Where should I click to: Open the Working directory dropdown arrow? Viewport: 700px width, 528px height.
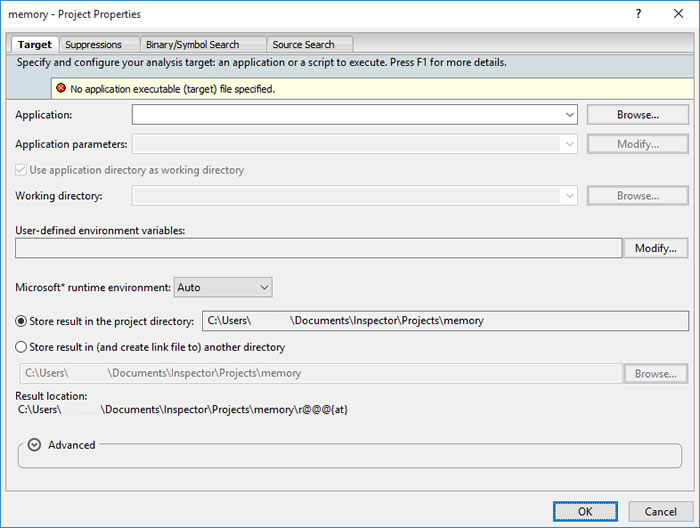tap(569, 196)
